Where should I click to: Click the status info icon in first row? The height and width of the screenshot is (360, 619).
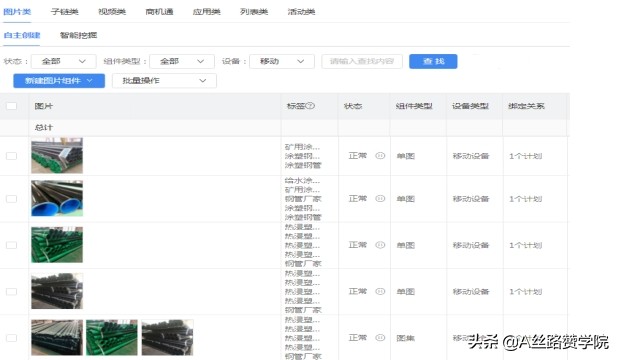pos(380,156)
